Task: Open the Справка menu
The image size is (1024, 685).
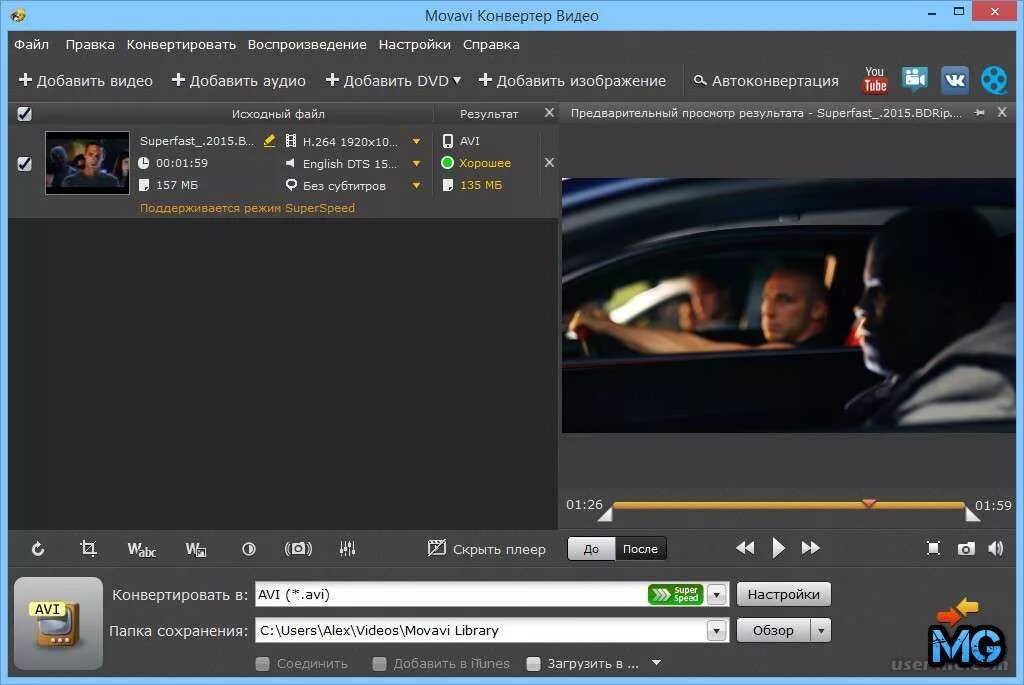Action: click(491, 44)
